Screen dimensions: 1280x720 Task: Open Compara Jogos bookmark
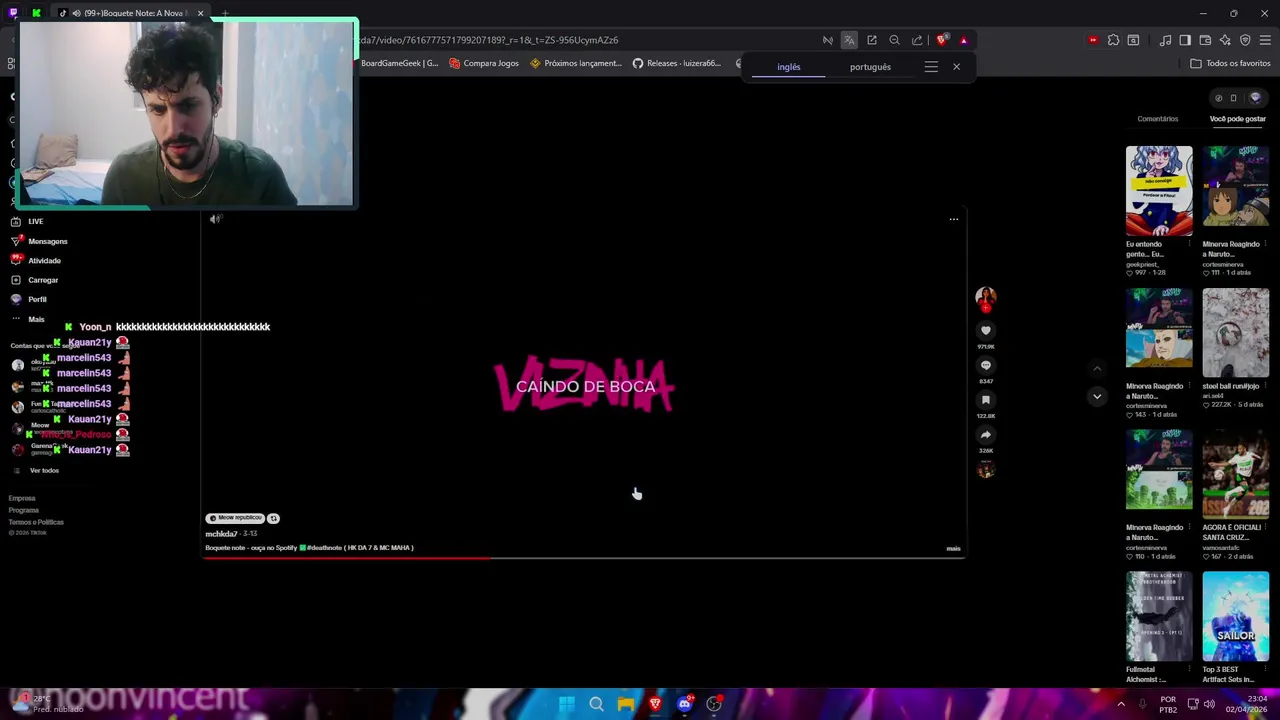tap(484, 63)
